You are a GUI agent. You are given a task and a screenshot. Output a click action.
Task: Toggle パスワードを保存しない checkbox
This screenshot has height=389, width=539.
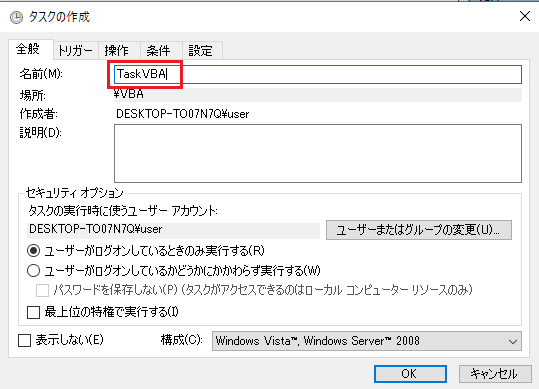coord(43,291)
